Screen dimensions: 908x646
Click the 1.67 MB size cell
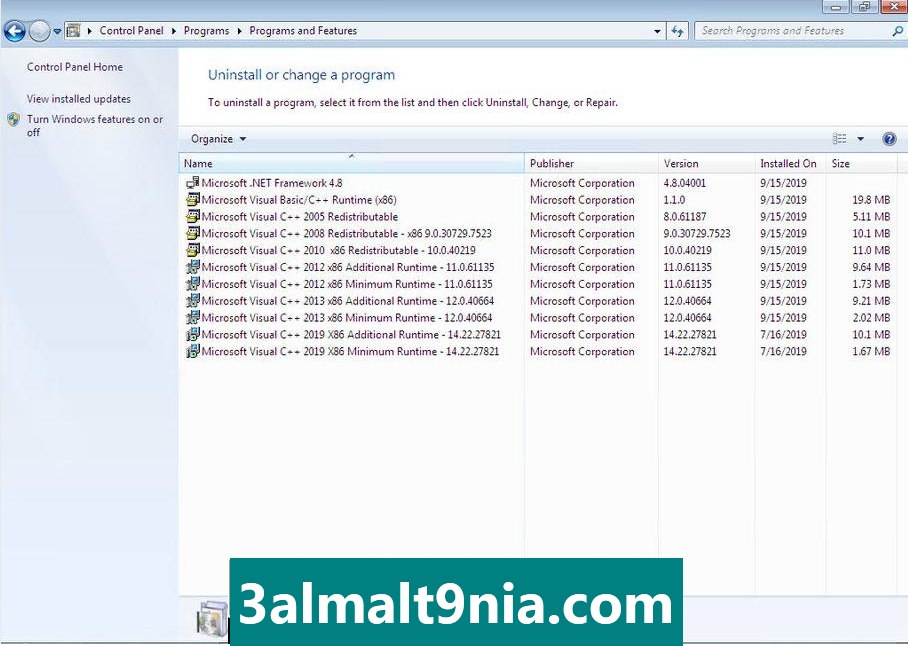pyautogui.click(x=871, y=351)
